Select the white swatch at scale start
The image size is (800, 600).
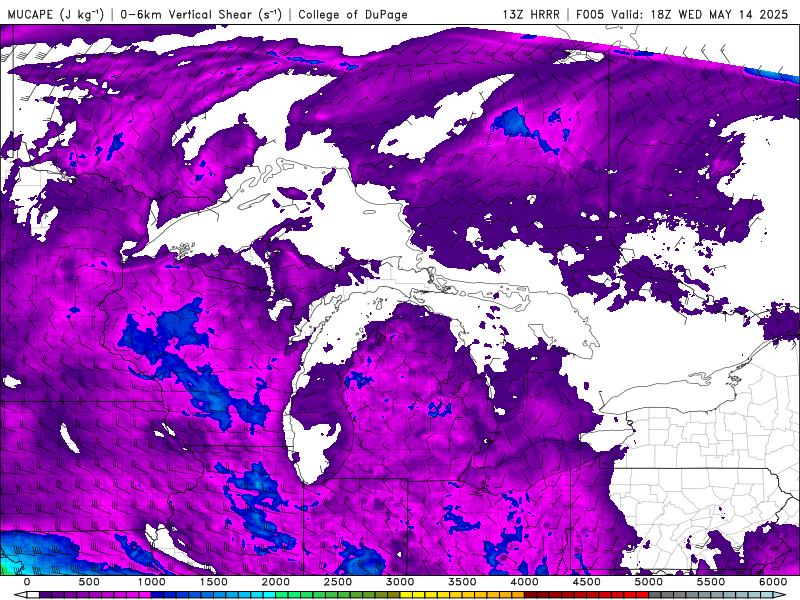coord(33,594)
